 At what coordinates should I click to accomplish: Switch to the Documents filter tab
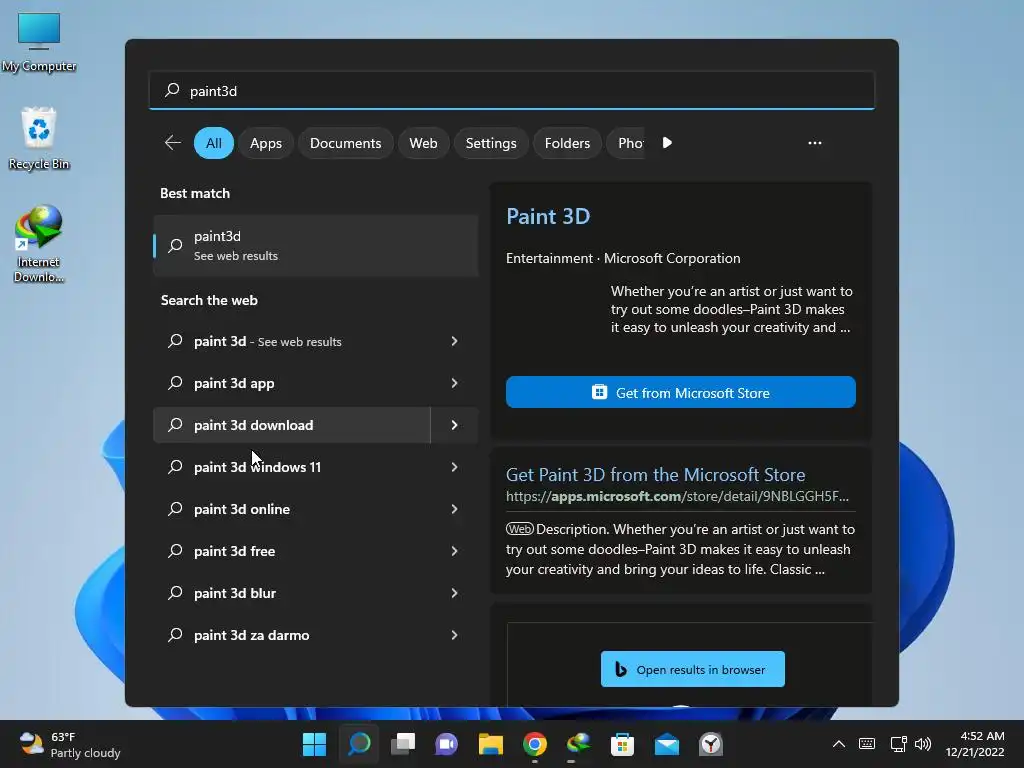point(345,143)
